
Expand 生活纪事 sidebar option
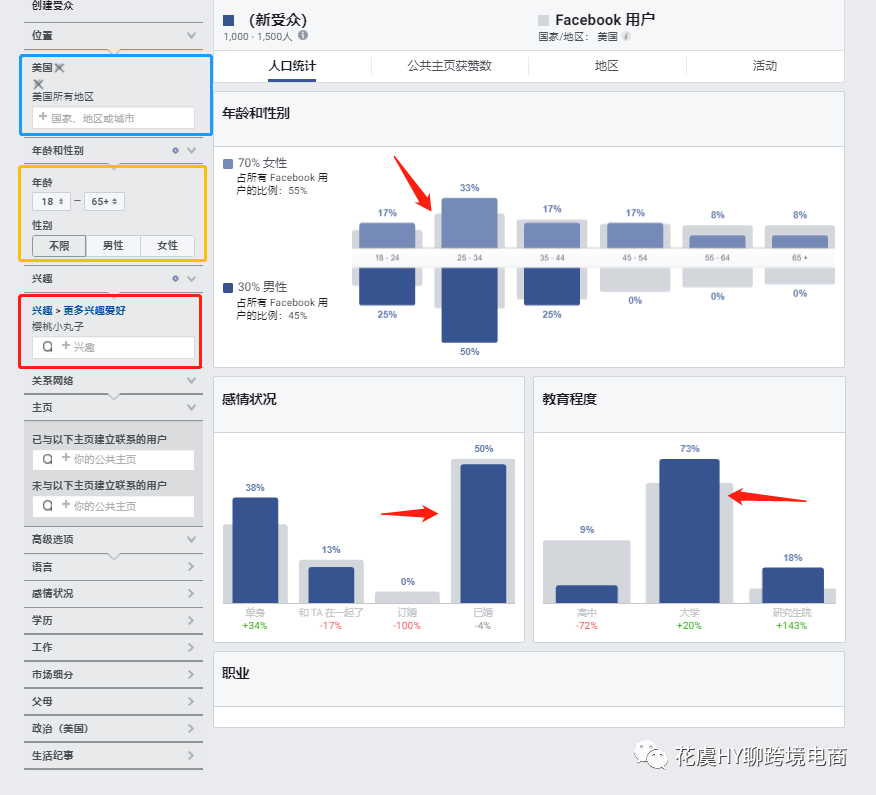coord(113,755)
